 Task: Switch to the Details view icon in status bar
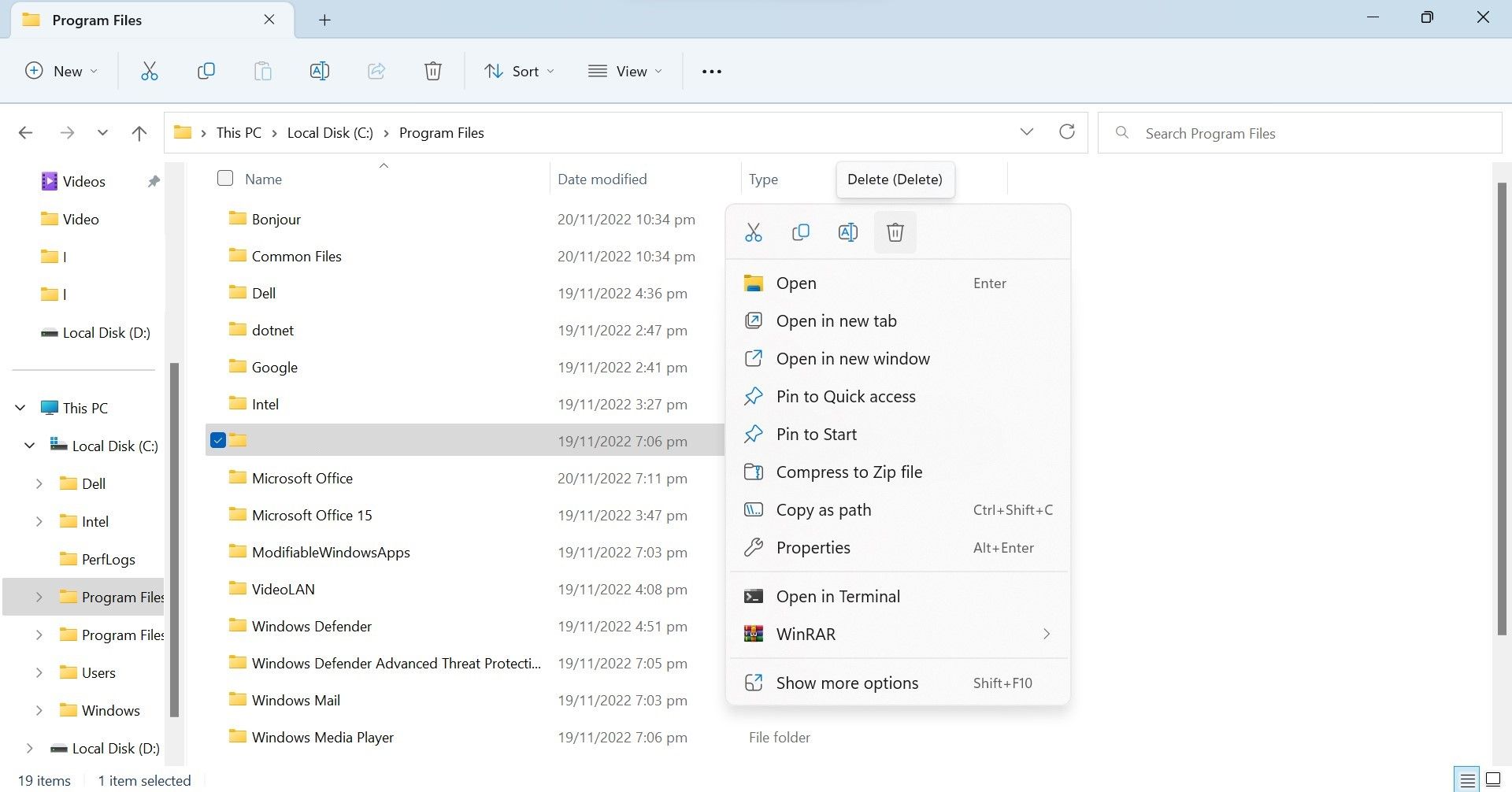(x=1467, y=780)
